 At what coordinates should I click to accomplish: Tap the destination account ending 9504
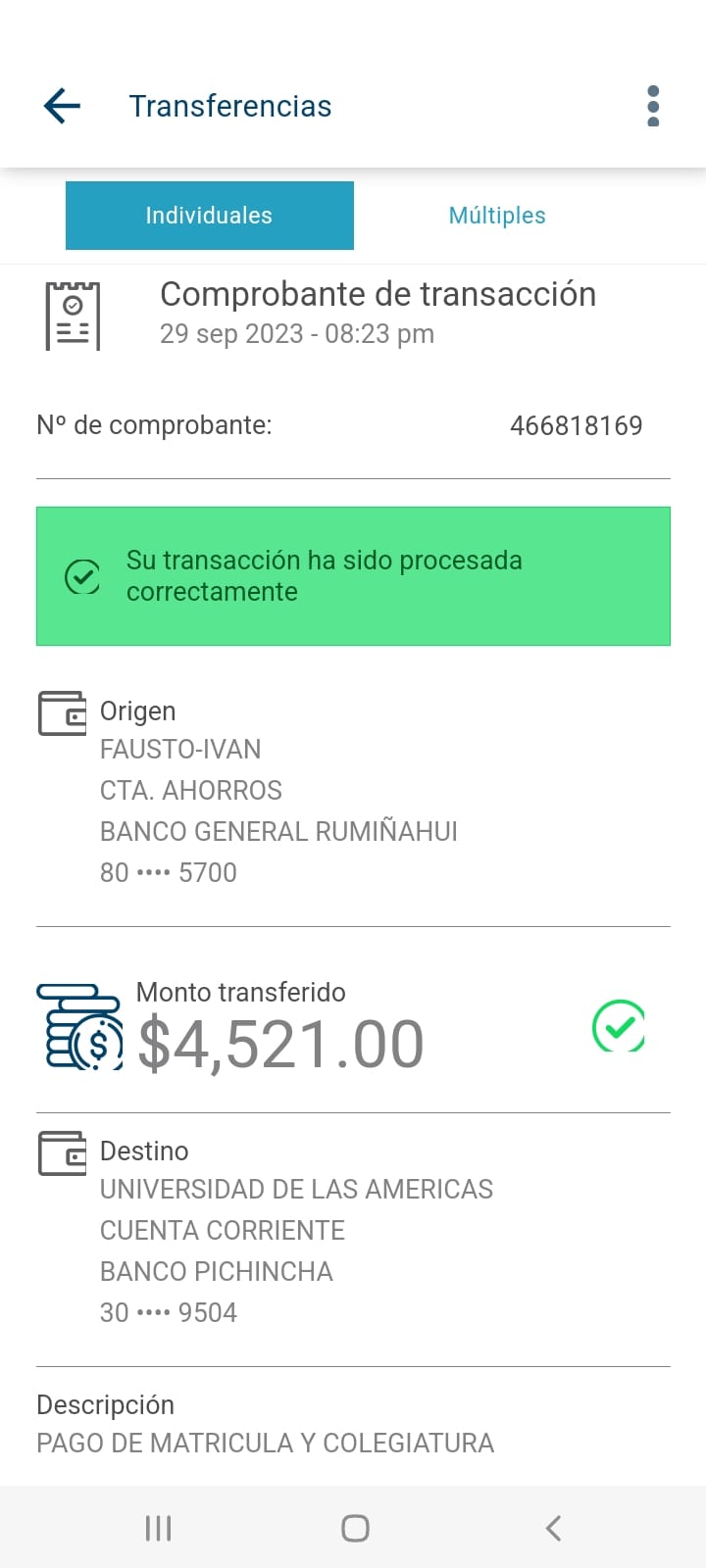click(x=169, y=1312)
